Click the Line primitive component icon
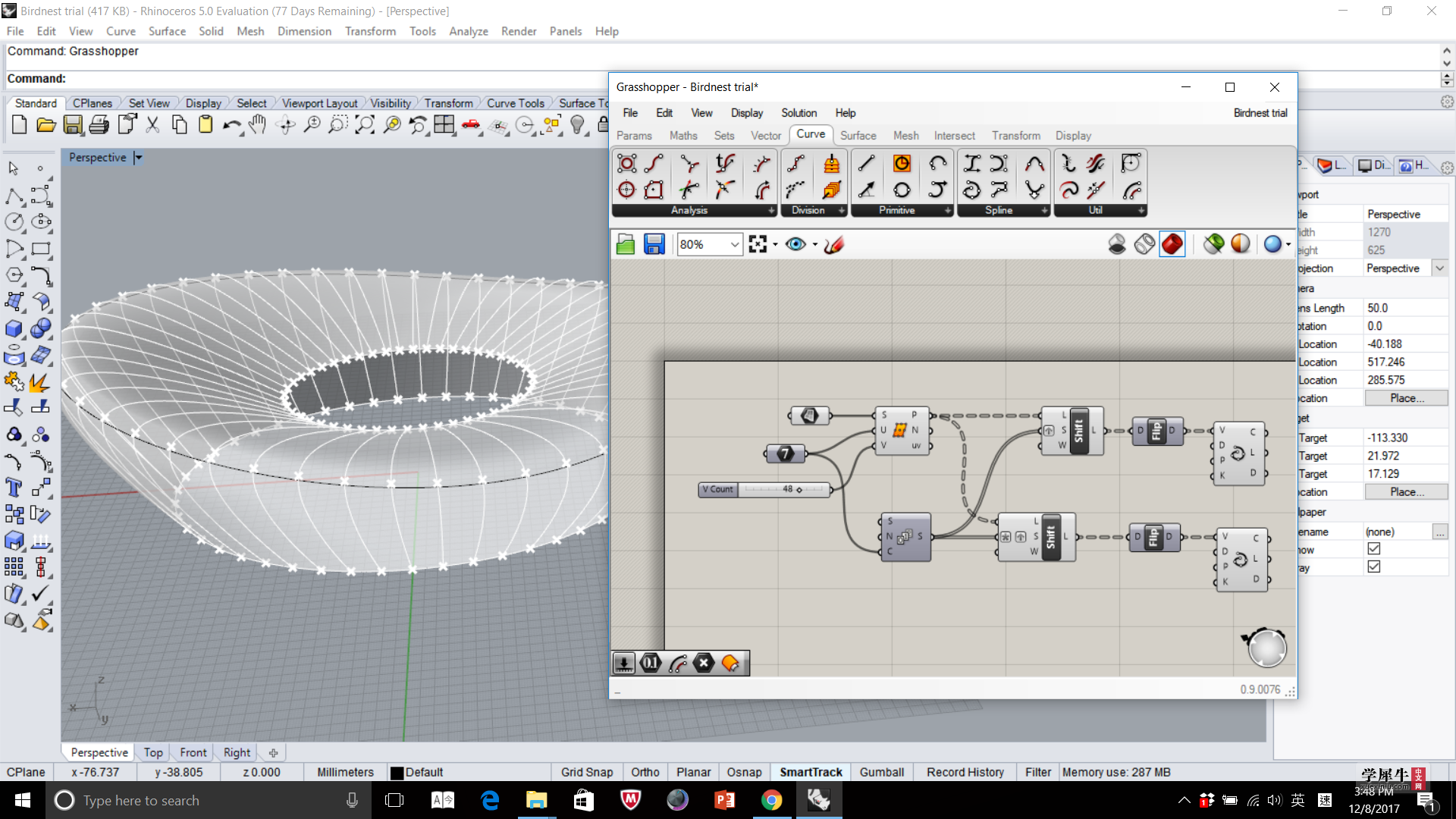The image size is (1456, 819). [866, 164]
